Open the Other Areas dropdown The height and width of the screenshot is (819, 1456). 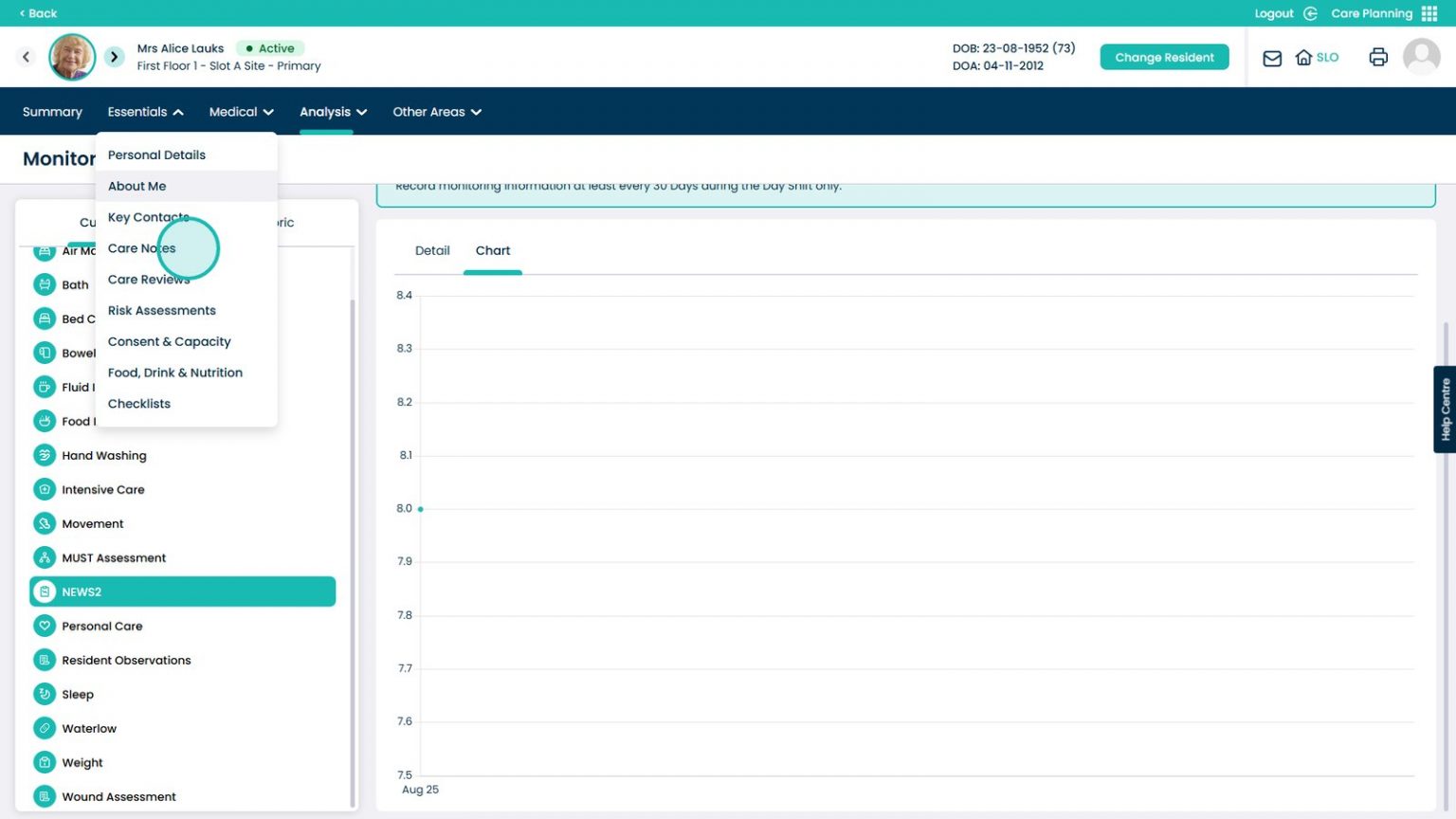pyautogui.click(x=437, y=111)
